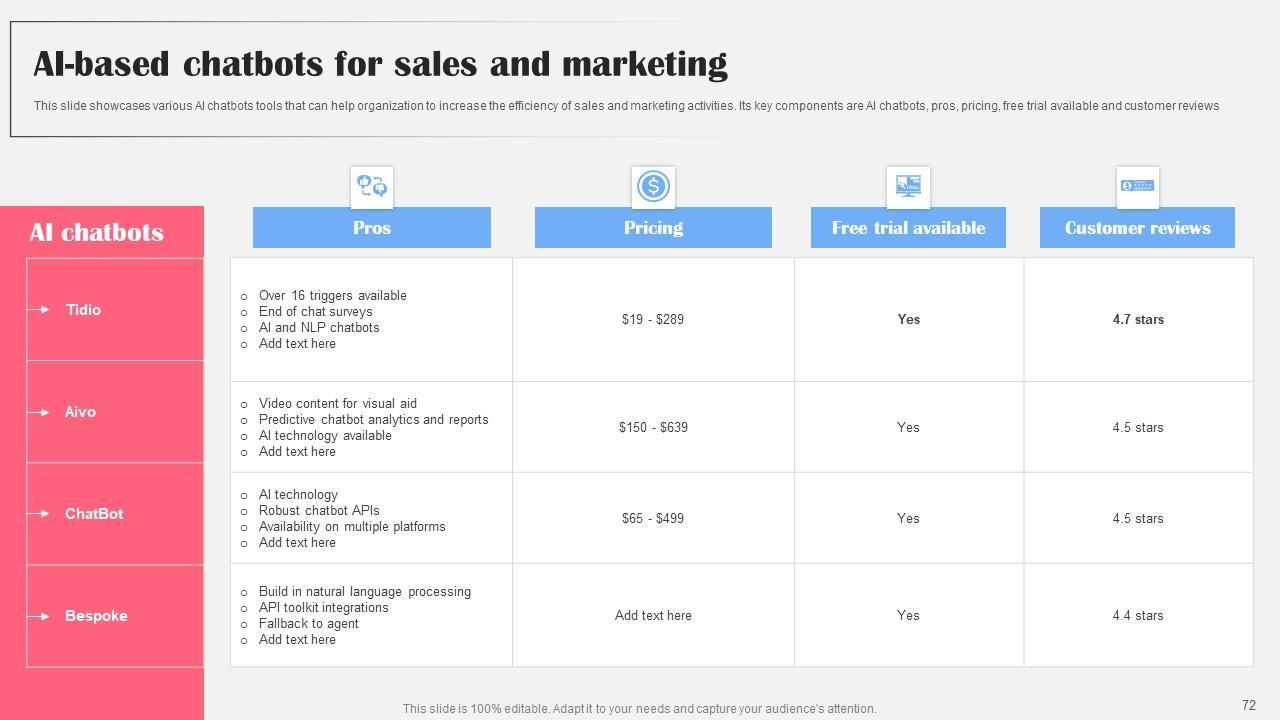Click the arrow icon beside Tidio
Image resolution: width=1280 pixels, height=720 pixels.
(39, 310)
